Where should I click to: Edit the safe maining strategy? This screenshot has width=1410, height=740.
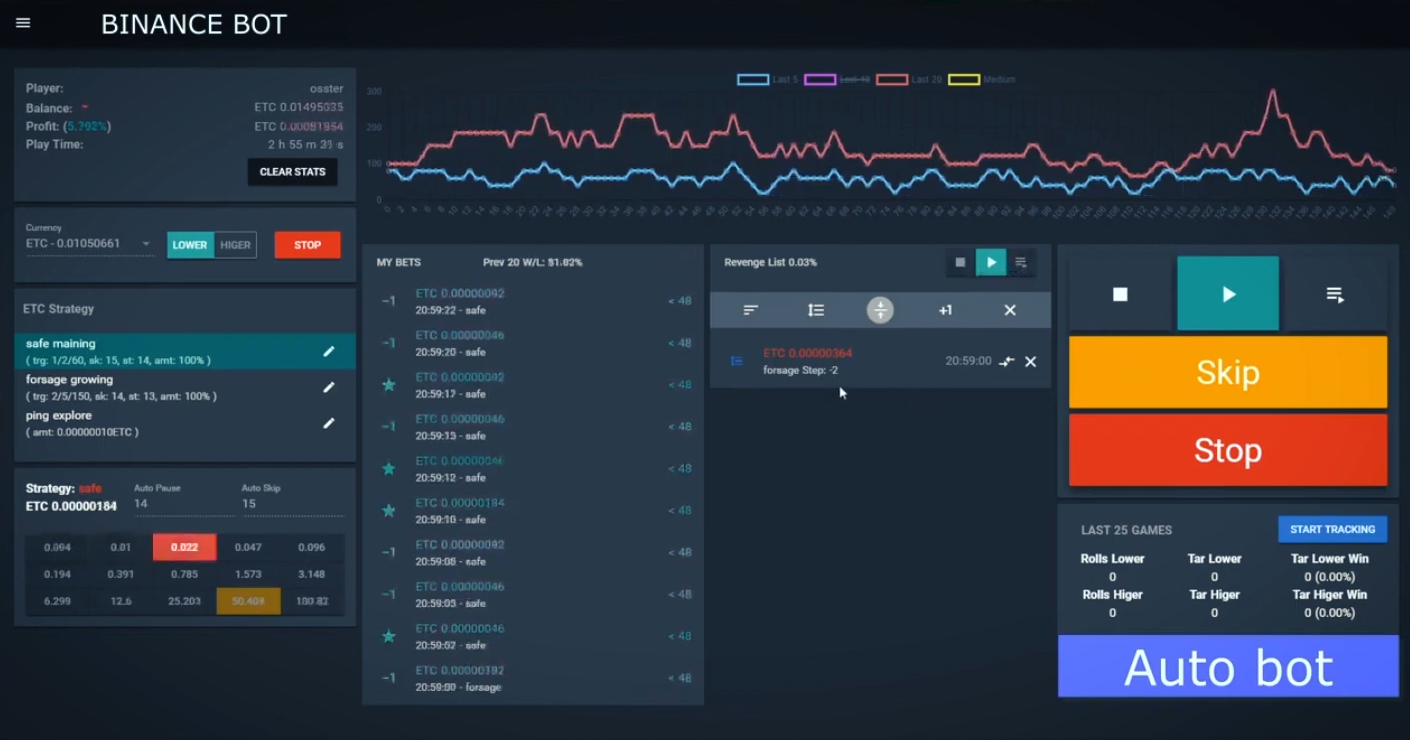coord(328,351)
